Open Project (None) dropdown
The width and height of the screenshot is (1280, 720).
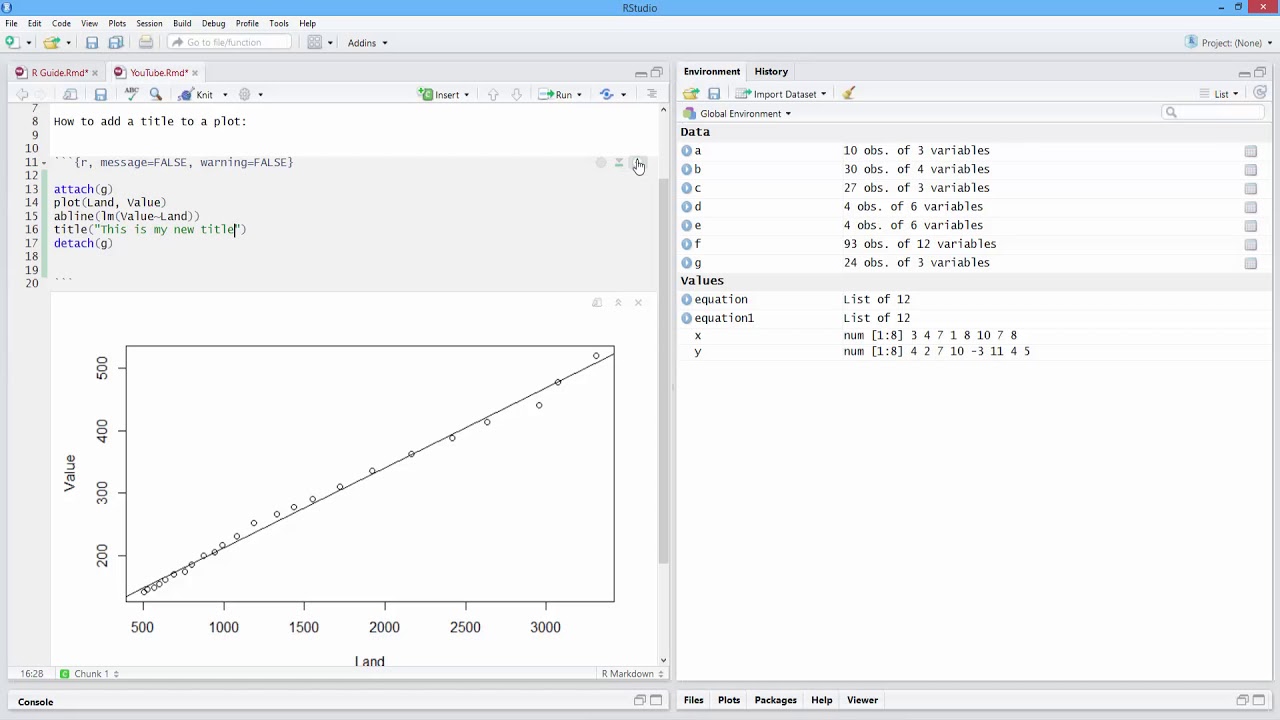[x=1229, y=42]
